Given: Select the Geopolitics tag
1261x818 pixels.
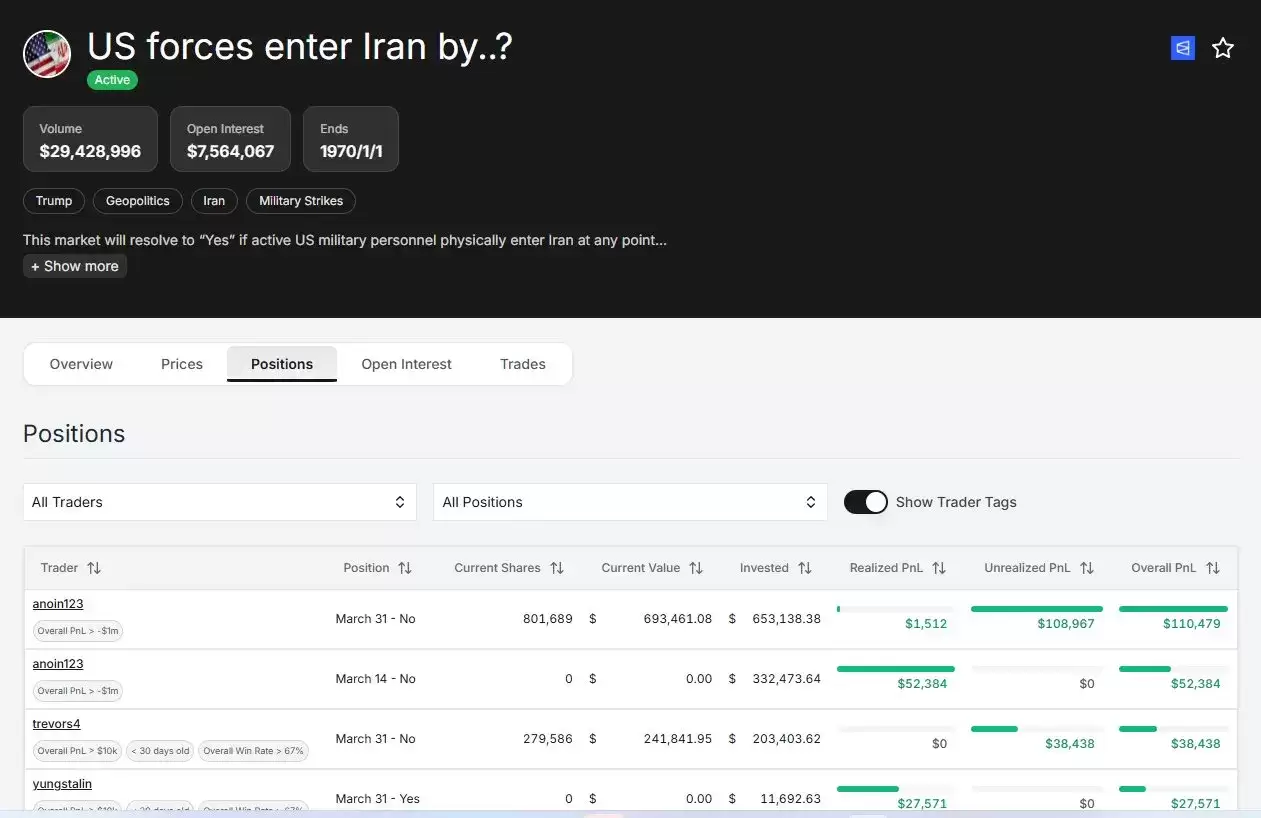Looking at the screenshot, I should [138, 201].
